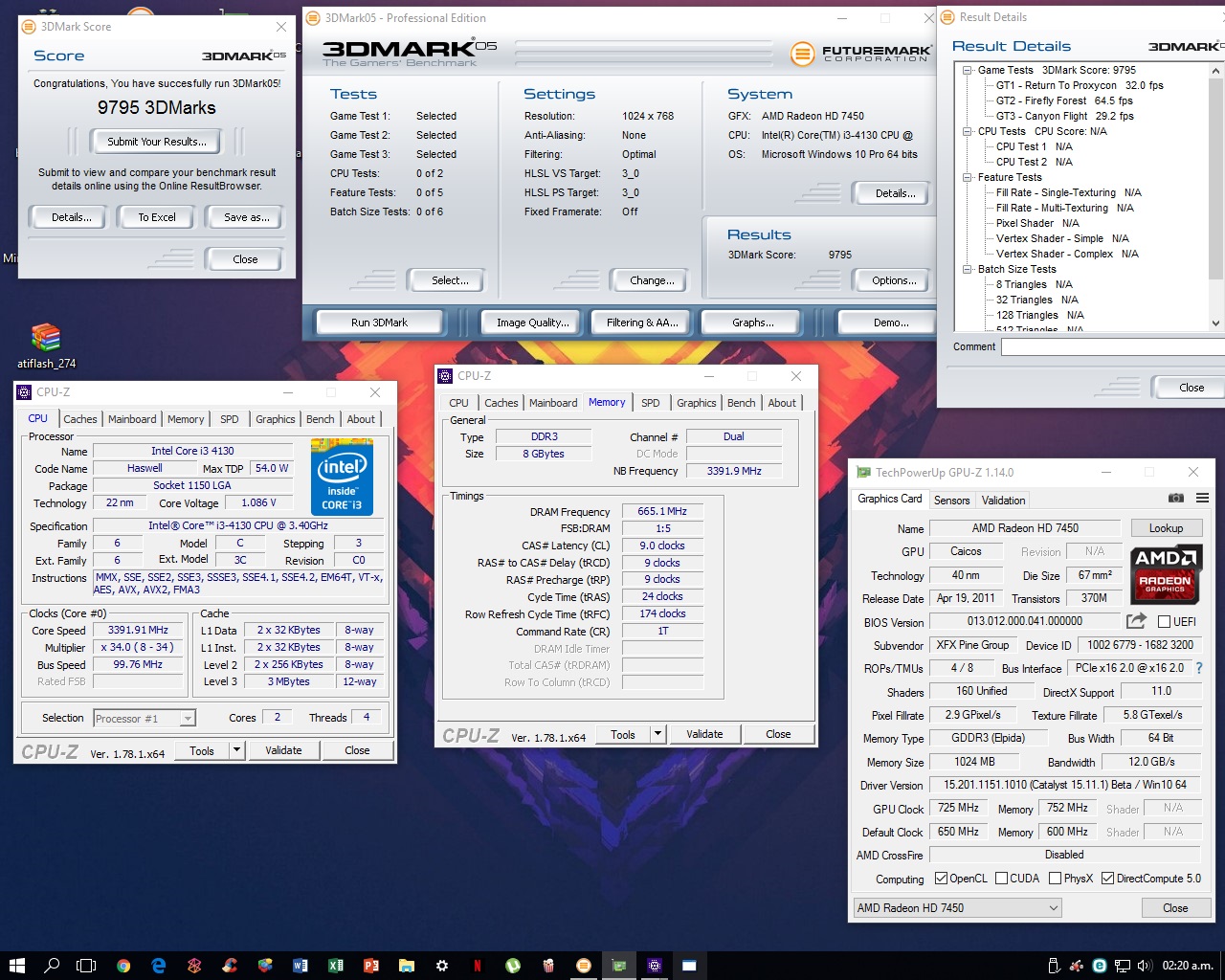The width and height of the screenshot is (1225, 980).
Task: Open Microsoft Word from the taskbar
Action: click(300, 966)
